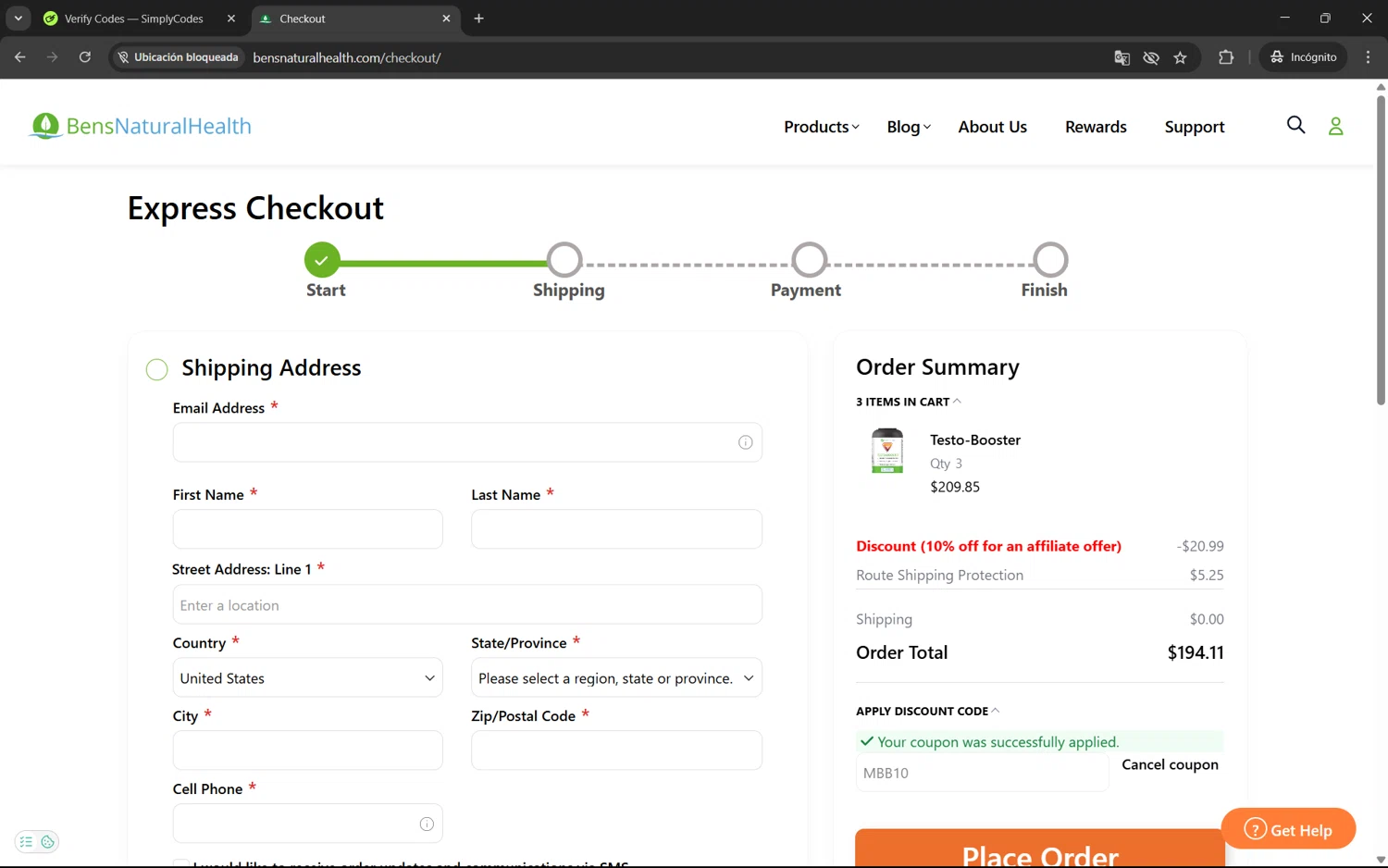Click the browser forward arrow

coord(52,57)
